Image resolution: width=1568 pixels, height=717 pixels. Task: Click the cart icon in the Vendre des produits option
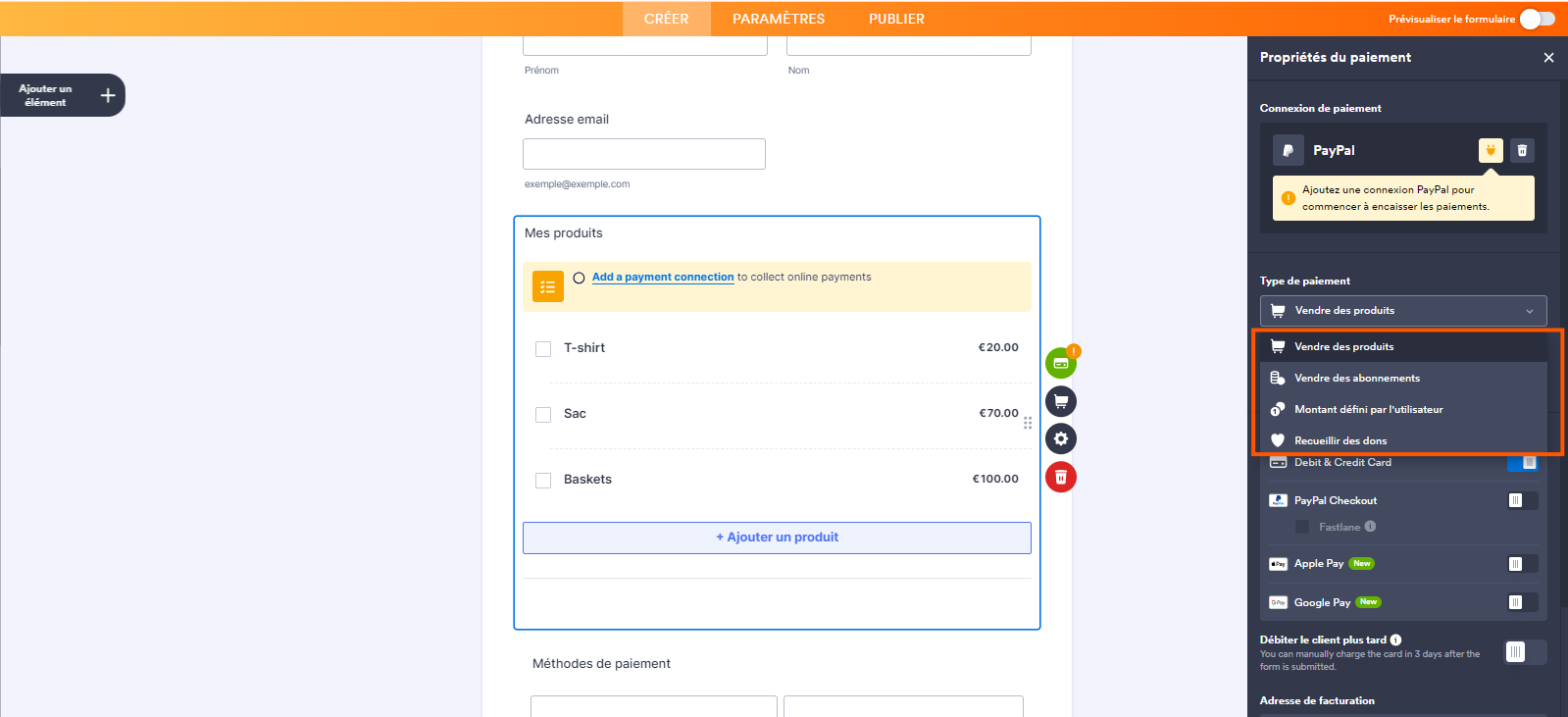pos(1278,346)
